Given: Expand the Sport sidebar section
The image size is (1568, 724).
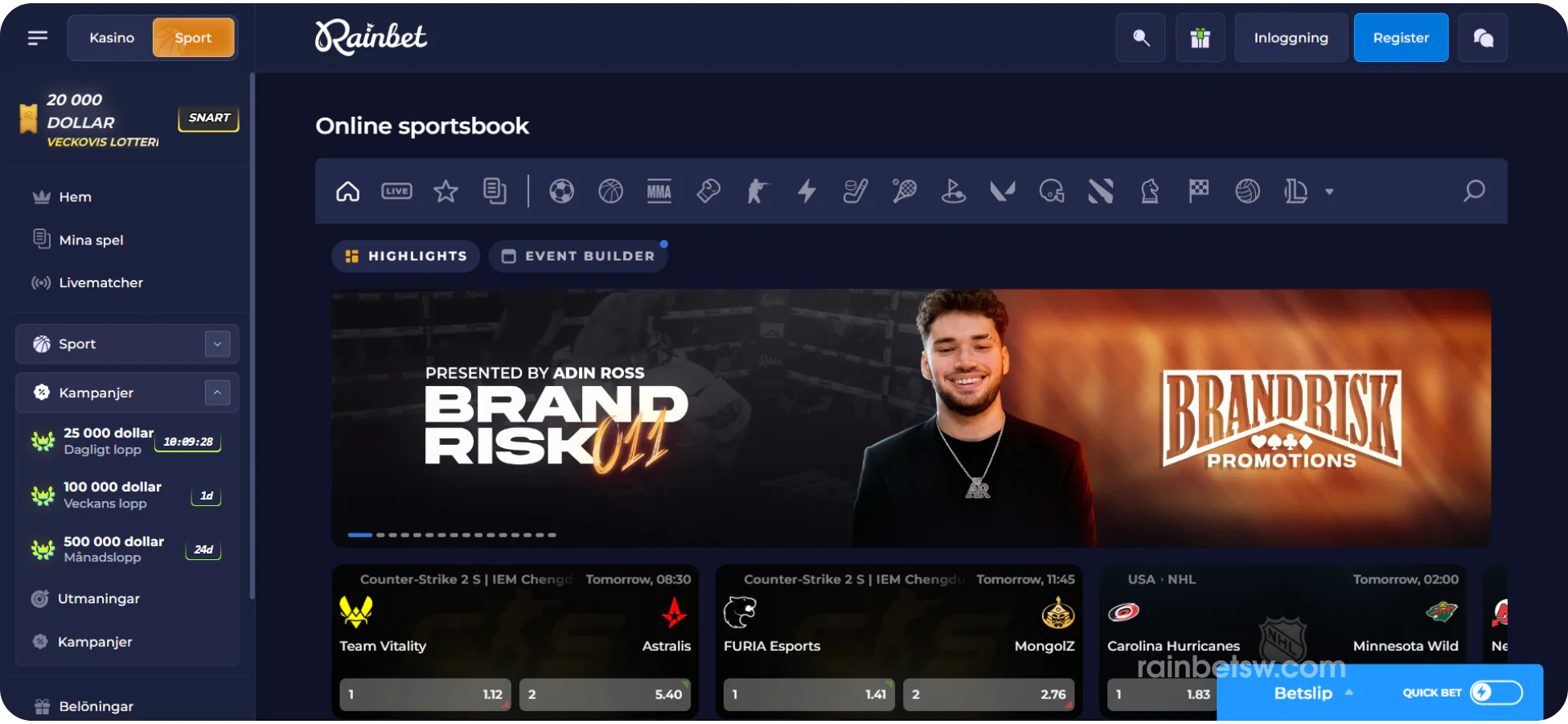Looking at the screenshot, I should pos(217,344).
